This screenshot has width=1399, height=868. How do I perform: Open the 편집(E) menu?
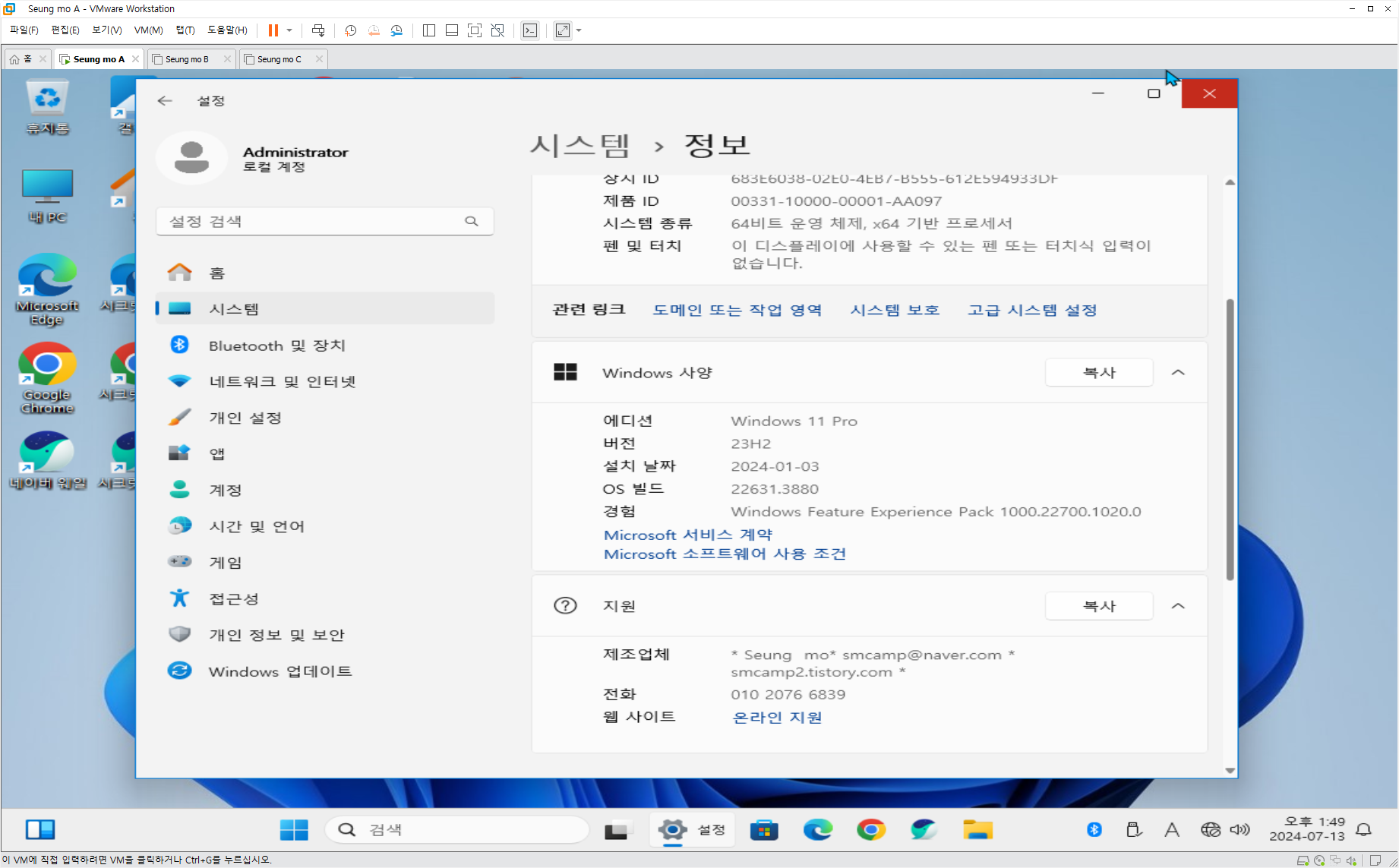65,30
